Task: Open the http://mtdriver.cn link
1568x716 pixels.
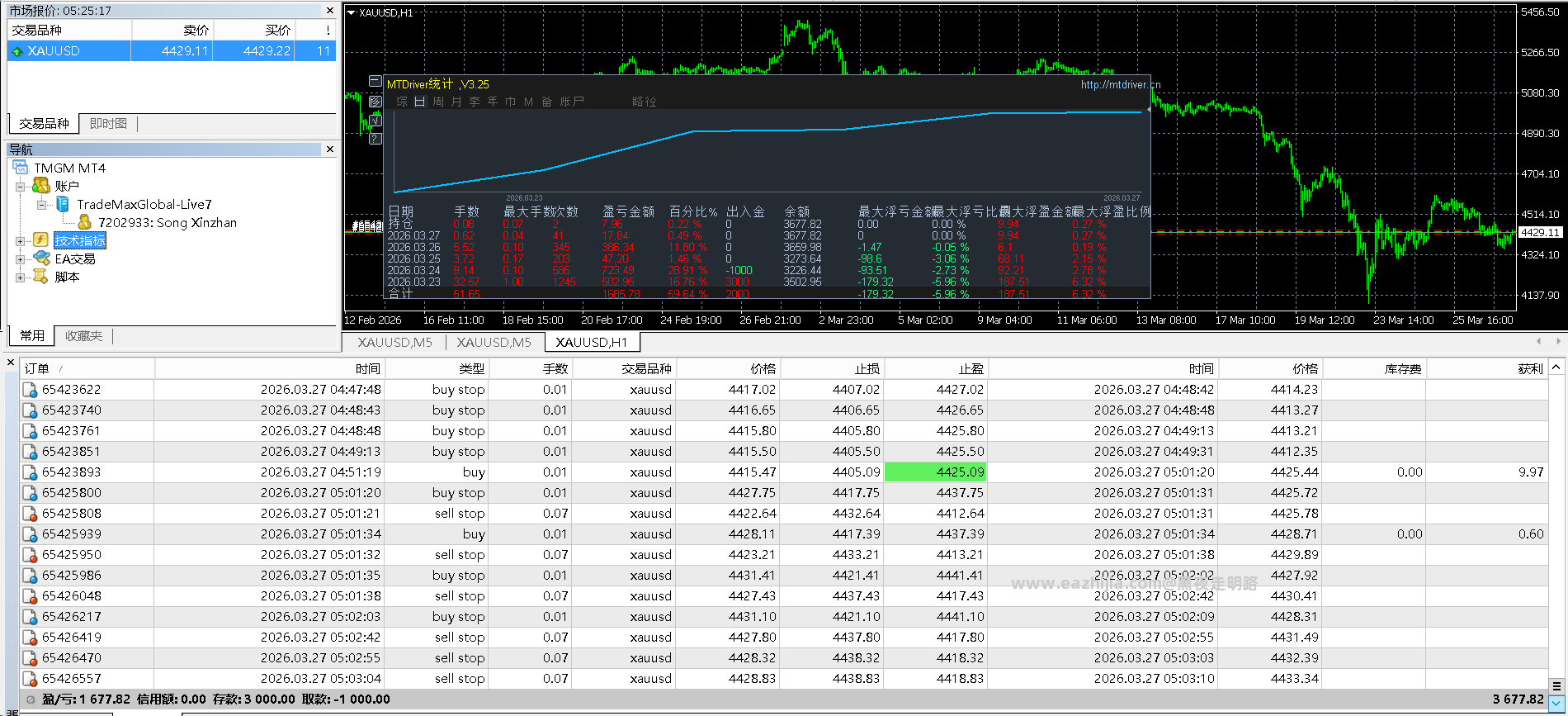Action: point(1121,84)
